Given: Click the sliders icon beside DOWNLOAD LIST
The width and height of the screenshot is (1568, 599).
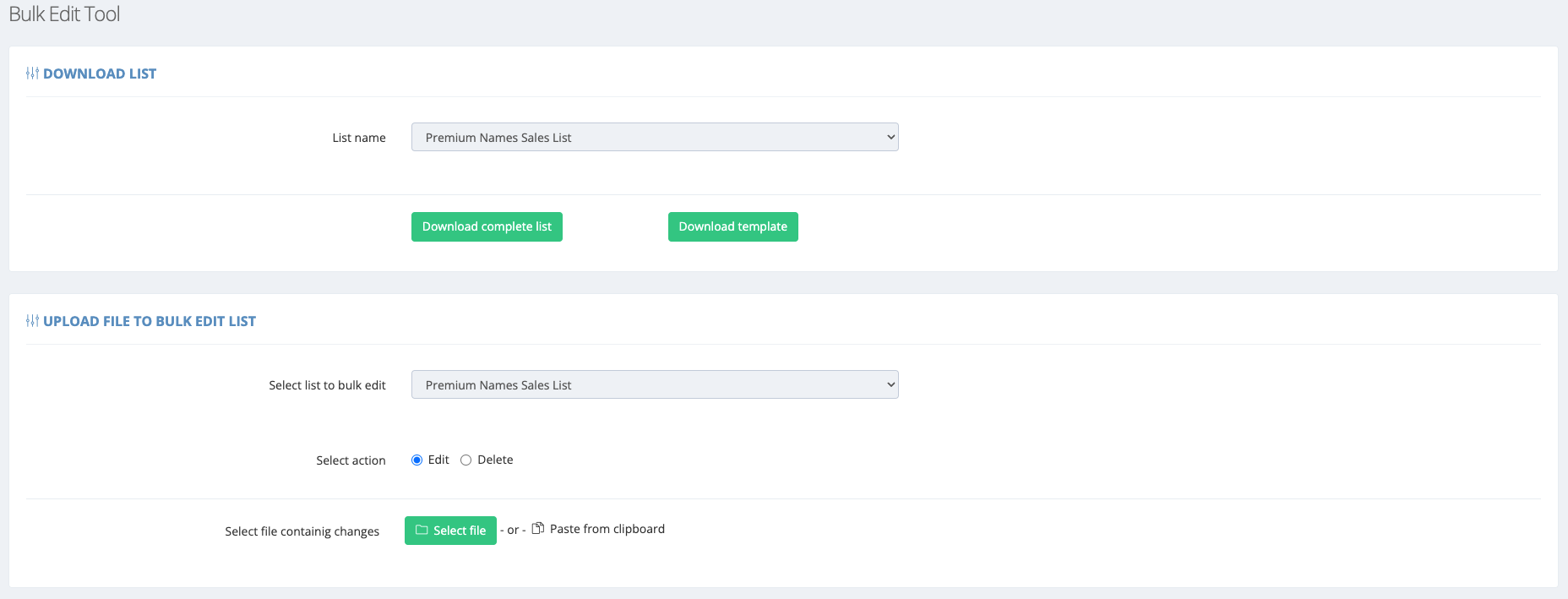Looking at the screenshot, I should [x=32, y=74].
